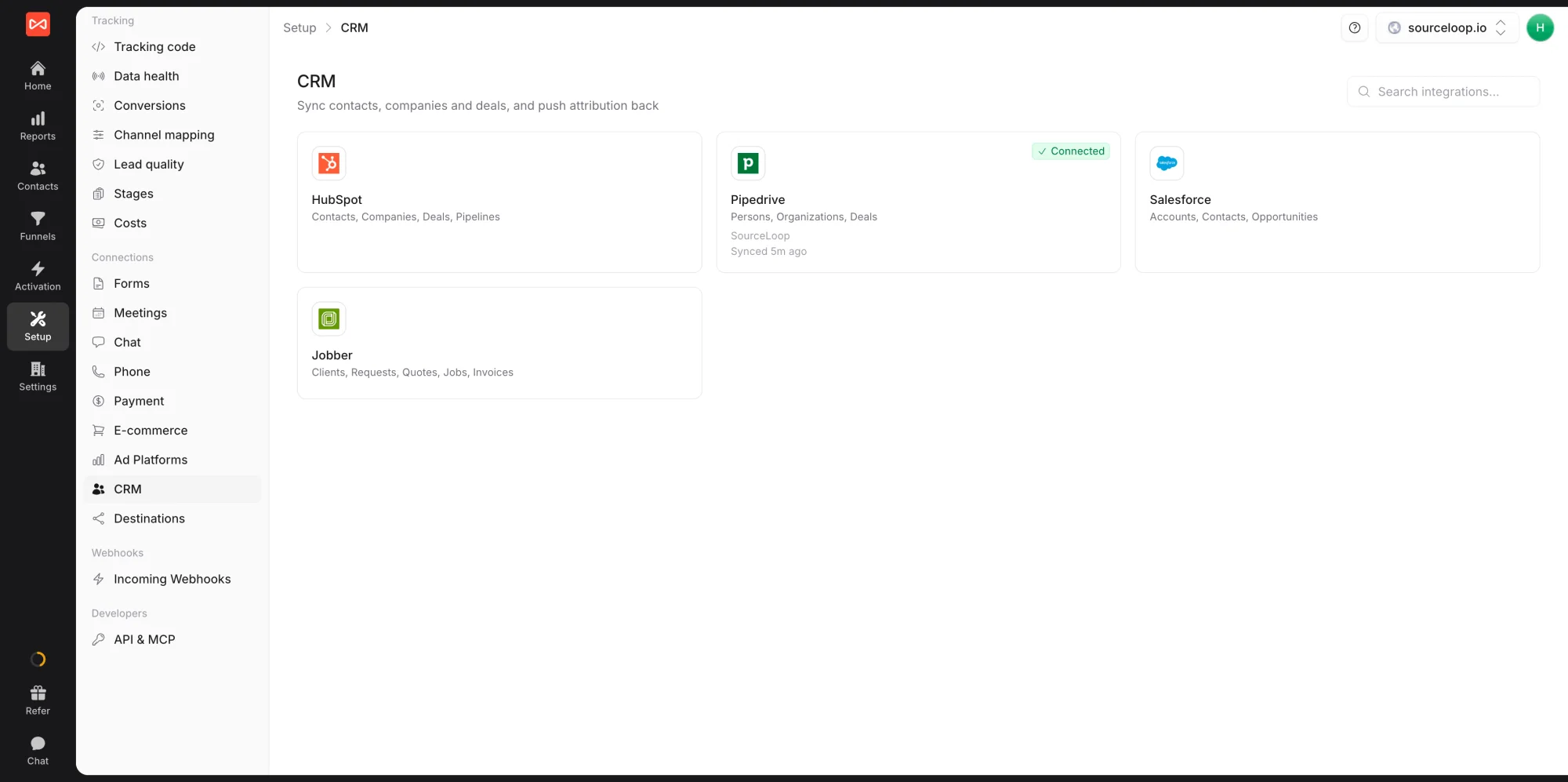Open Chat under Connections
Screen dimensions: 1568x782
[x=172, y=343]
